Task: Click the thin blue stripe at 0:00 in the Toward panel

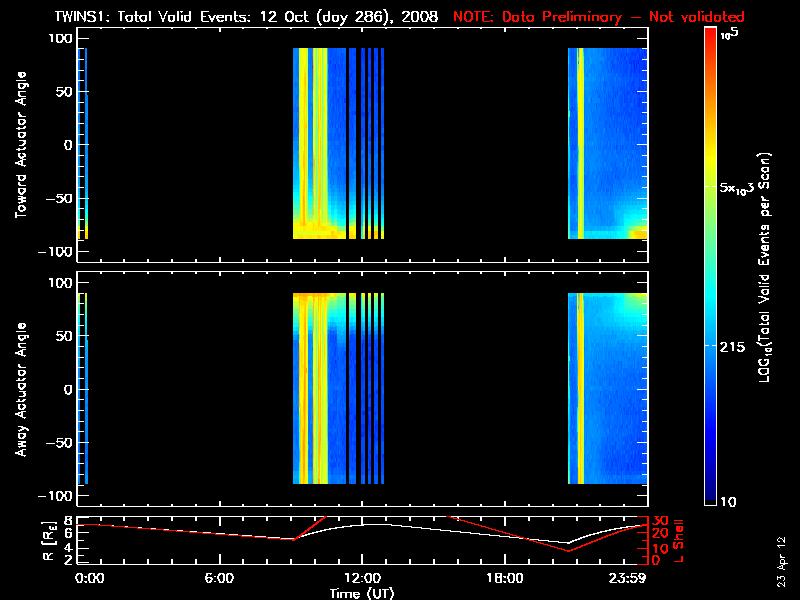Action: pos(86,140)
